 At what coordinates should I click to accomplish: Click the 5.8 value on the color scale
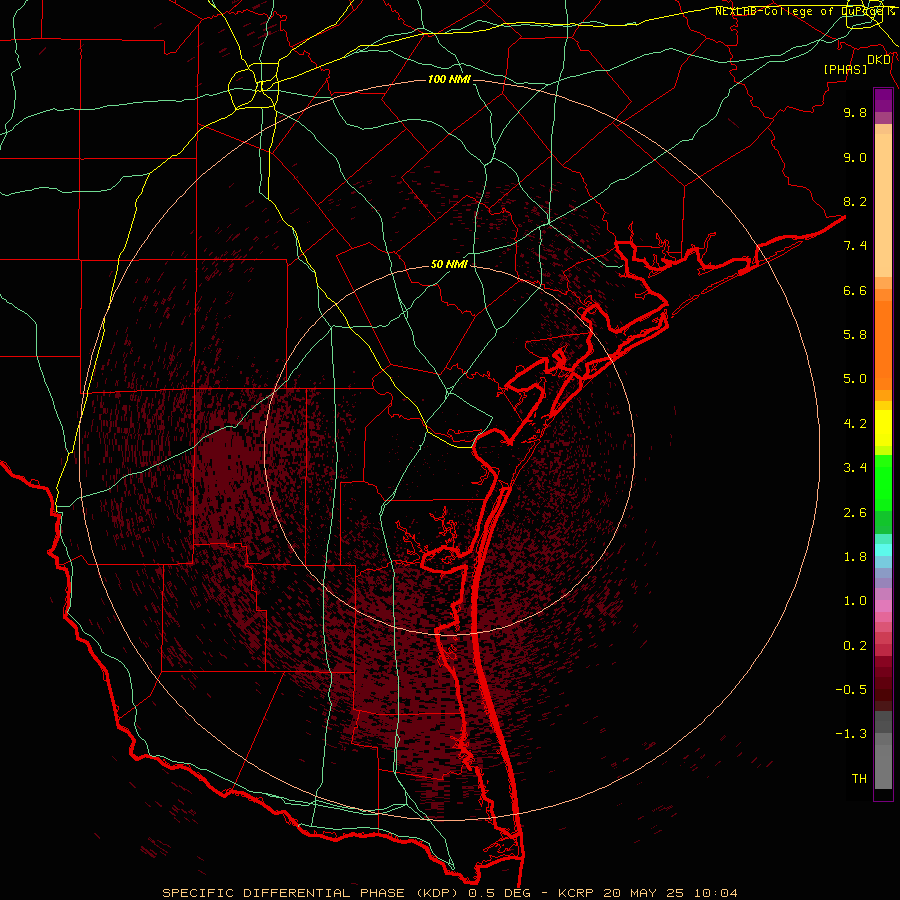855,335
